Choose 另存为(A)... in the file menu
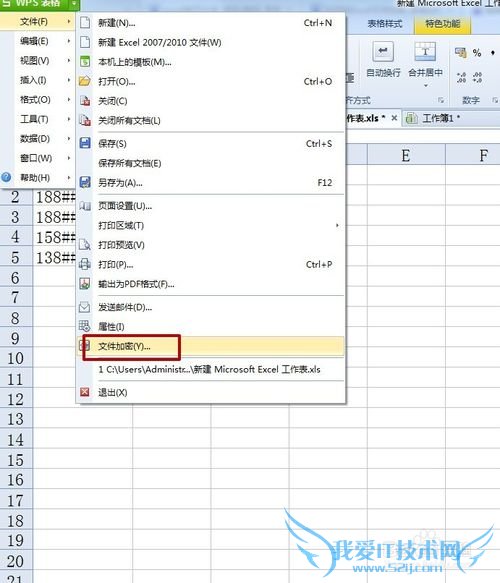The height and width of the screenshot is (583, 500). pos(210,183)
